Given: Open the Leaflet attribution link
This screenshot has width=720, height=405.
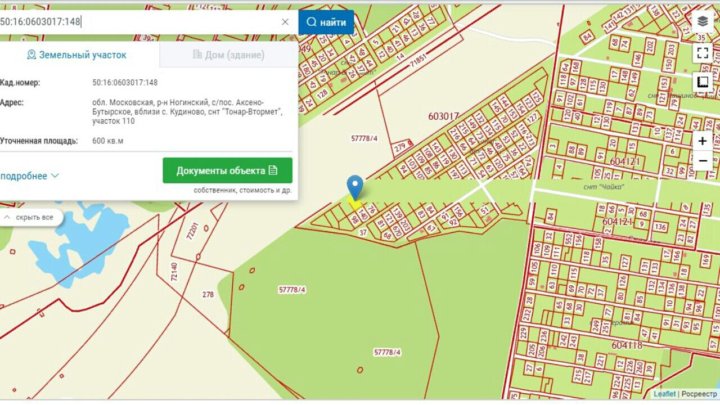Looking at the screenshot, I should (x=665, y=394).
